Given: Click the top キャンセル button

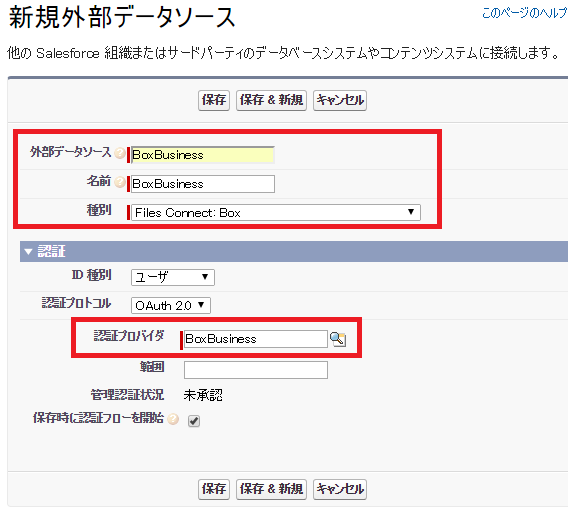Looking at the screenshot, I should pos(340,100).
